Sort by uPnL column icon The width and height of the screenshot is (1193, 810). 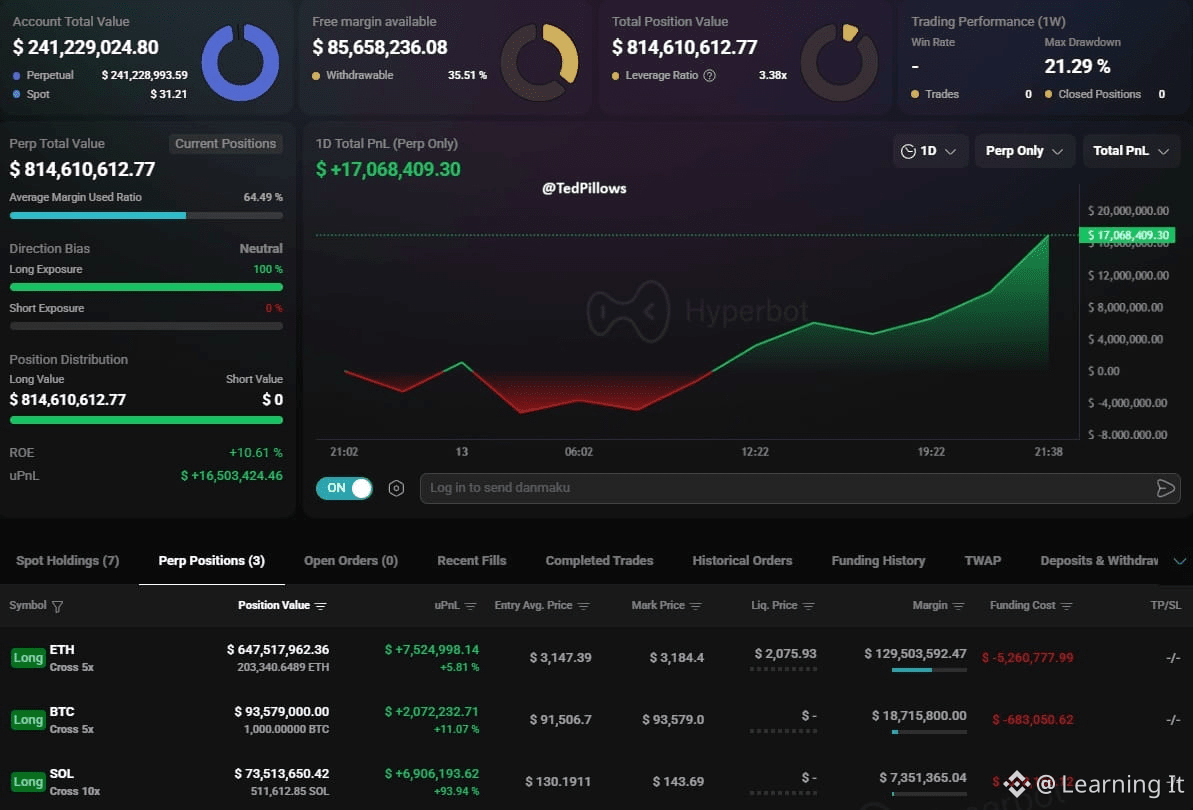(470, 606)
